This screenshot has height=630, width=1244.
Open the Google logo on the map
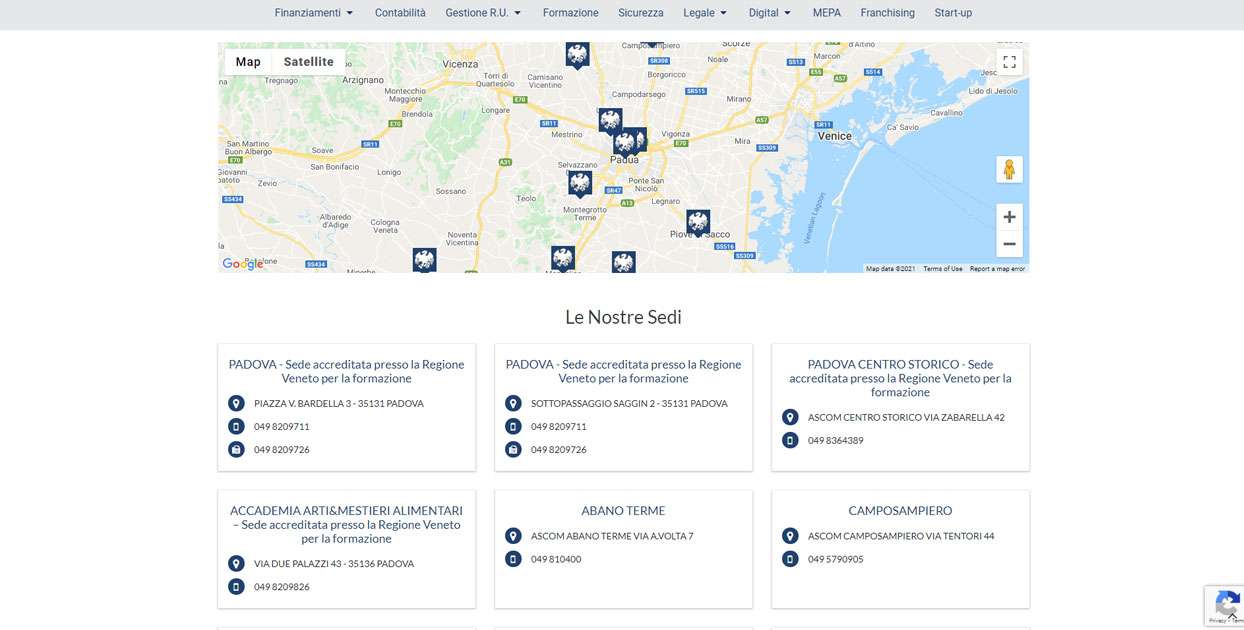pos(243,264)
